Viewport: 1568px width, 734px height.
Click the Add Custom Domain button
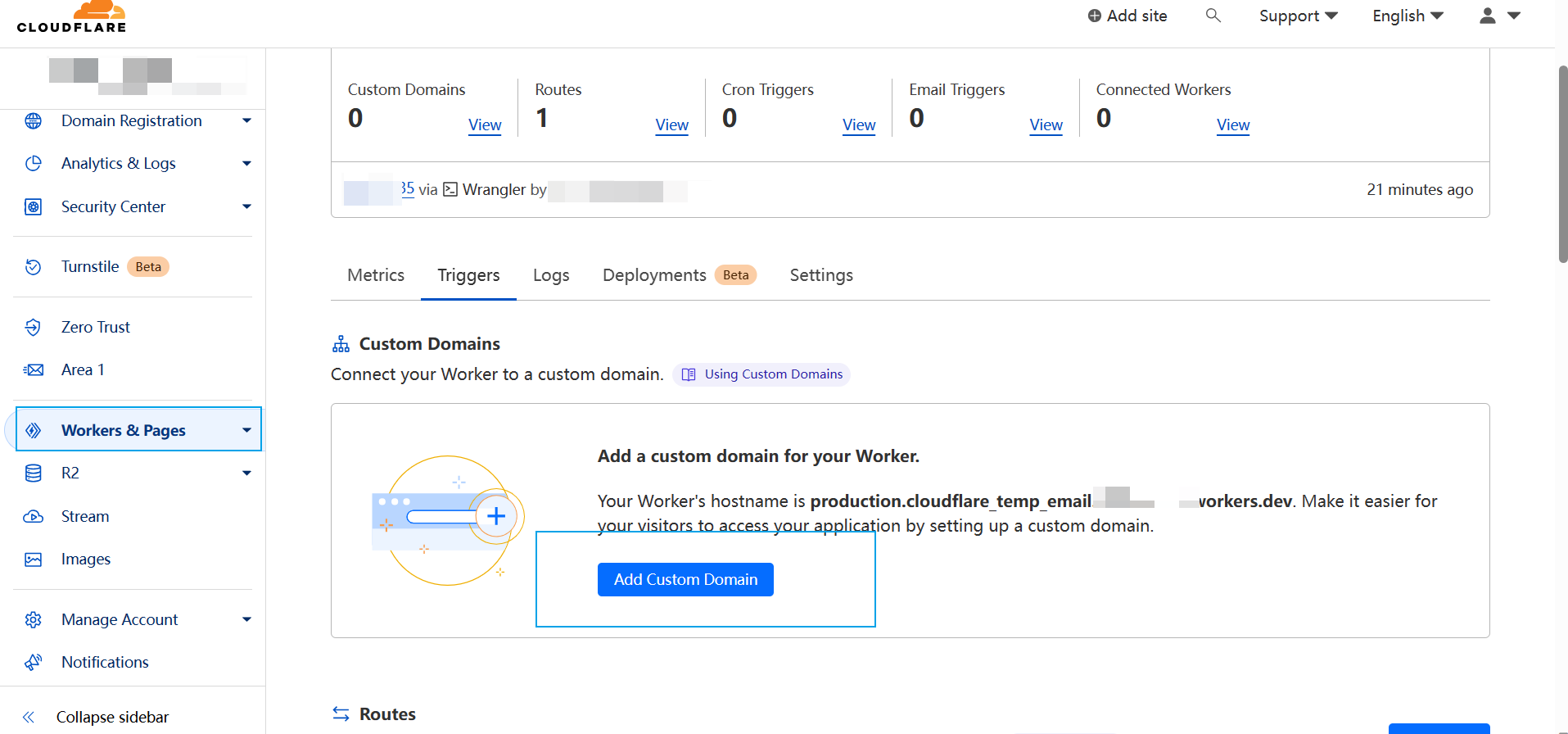685,580
